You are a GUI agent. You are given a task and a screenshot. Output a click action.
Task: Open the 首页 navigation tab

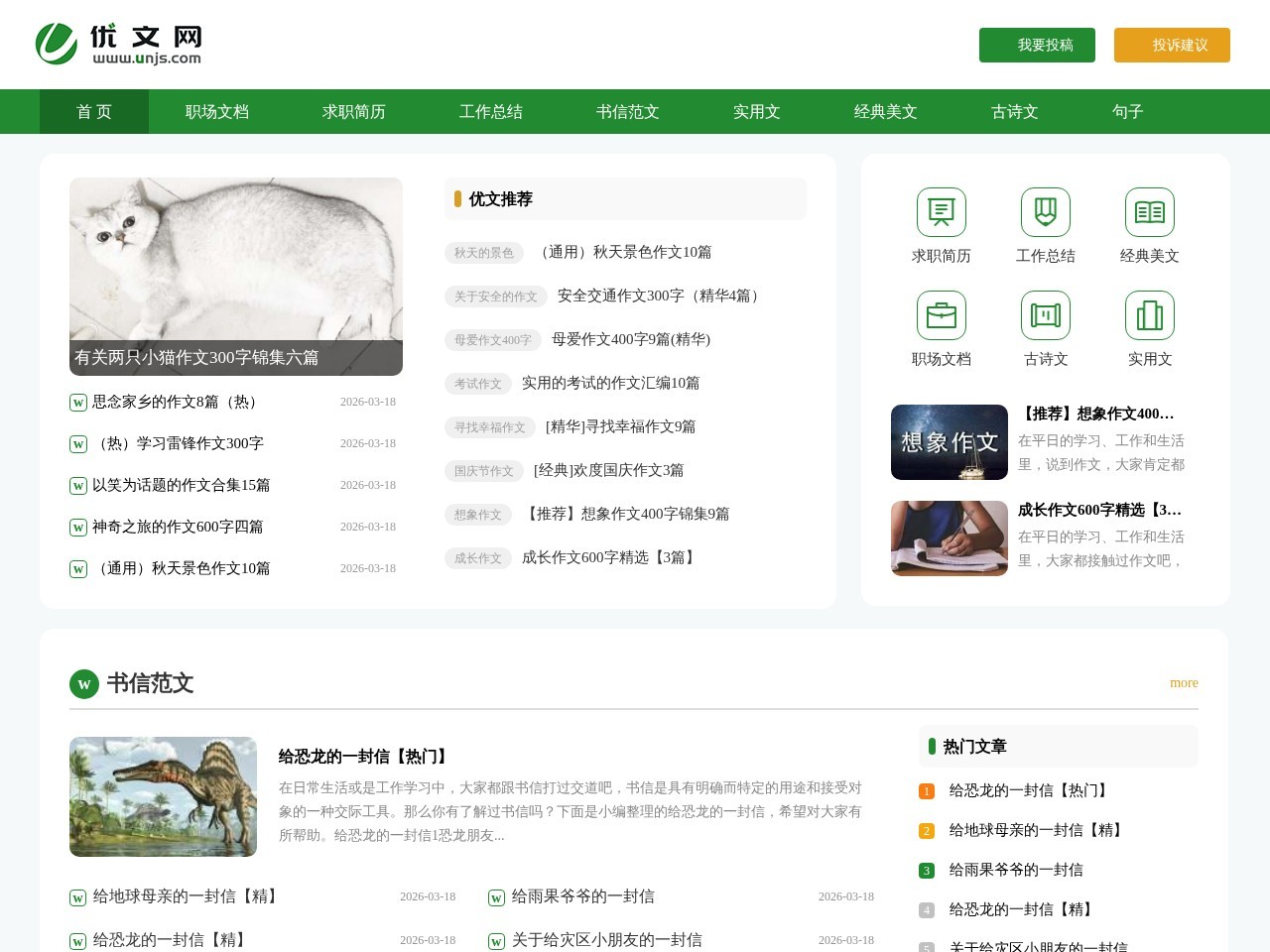click(x=93, y=111)
